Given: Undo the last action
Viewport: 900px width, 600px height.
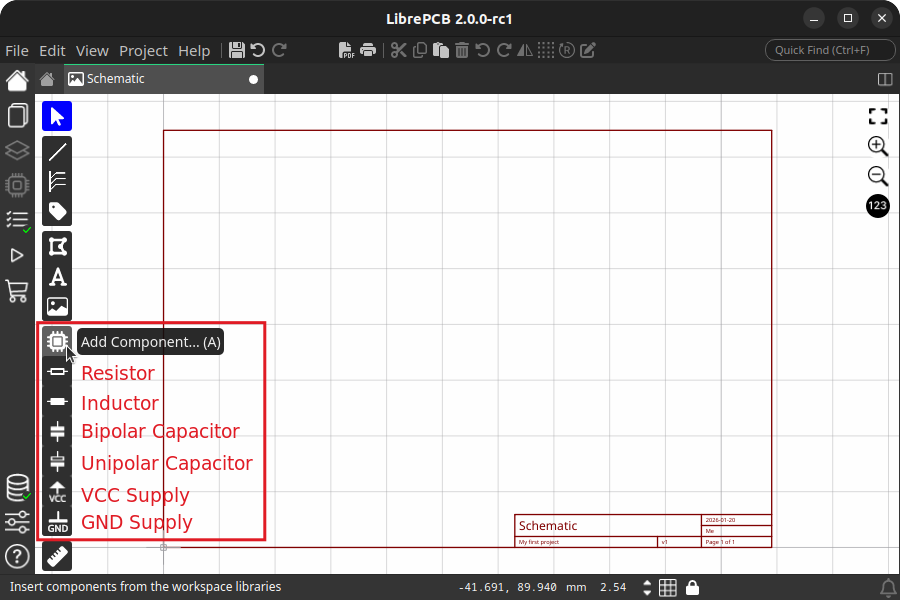Looking at the screenshot, I should pos(258,50).
